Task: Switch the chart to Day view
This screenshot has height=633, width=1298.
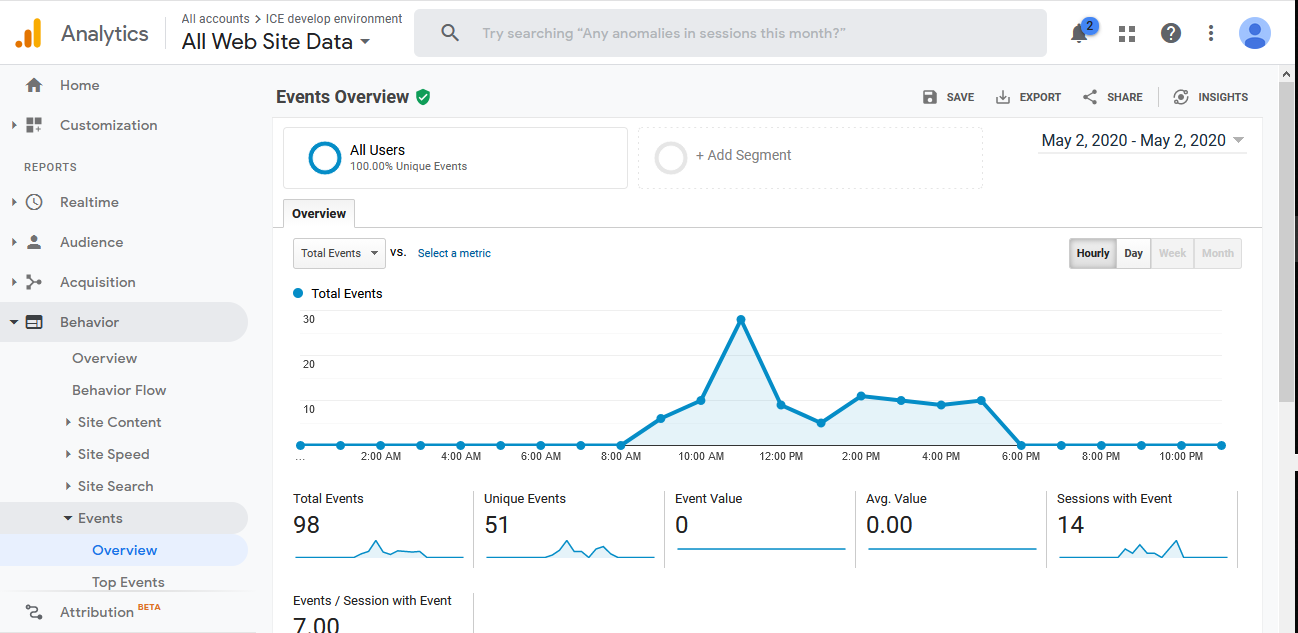Action: 1133,253
